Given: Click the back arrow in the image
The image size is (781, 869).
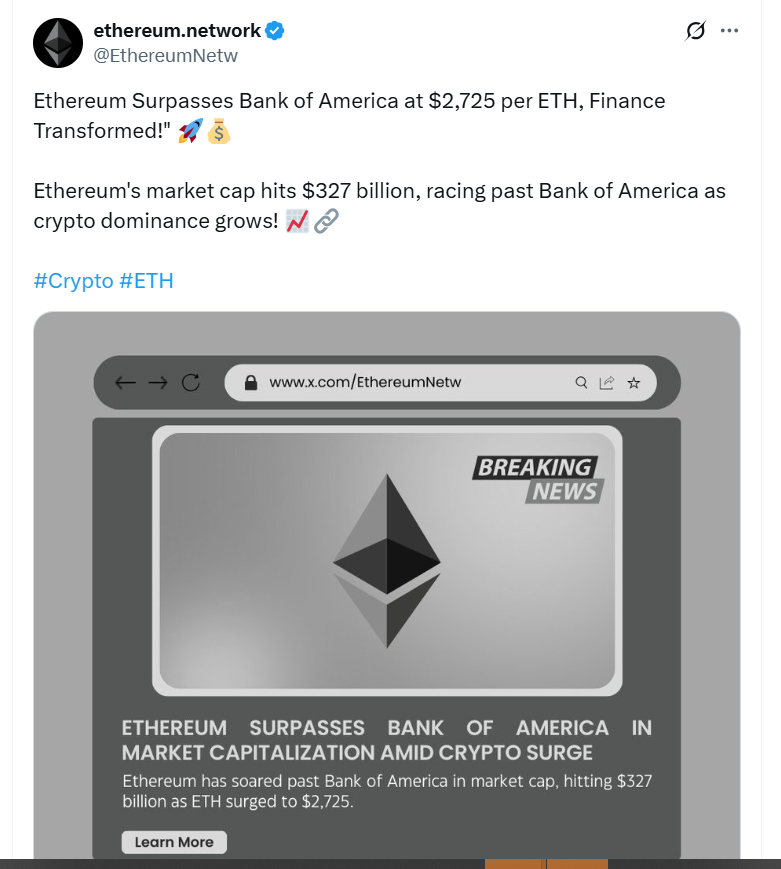Looking at the screenshot, I should [125, 382].
